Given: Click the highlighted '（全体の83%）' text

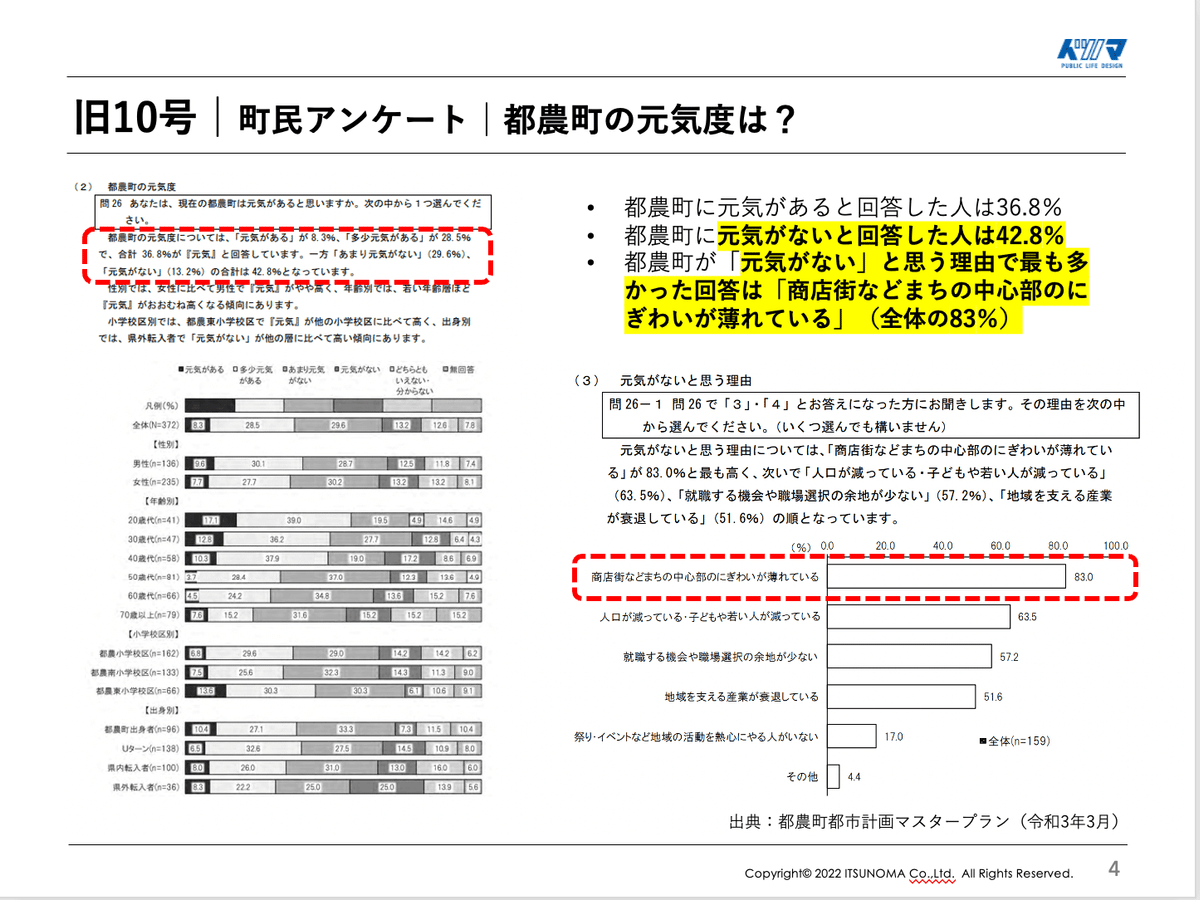Looking at the screenshot, I should tap(936, 320).
